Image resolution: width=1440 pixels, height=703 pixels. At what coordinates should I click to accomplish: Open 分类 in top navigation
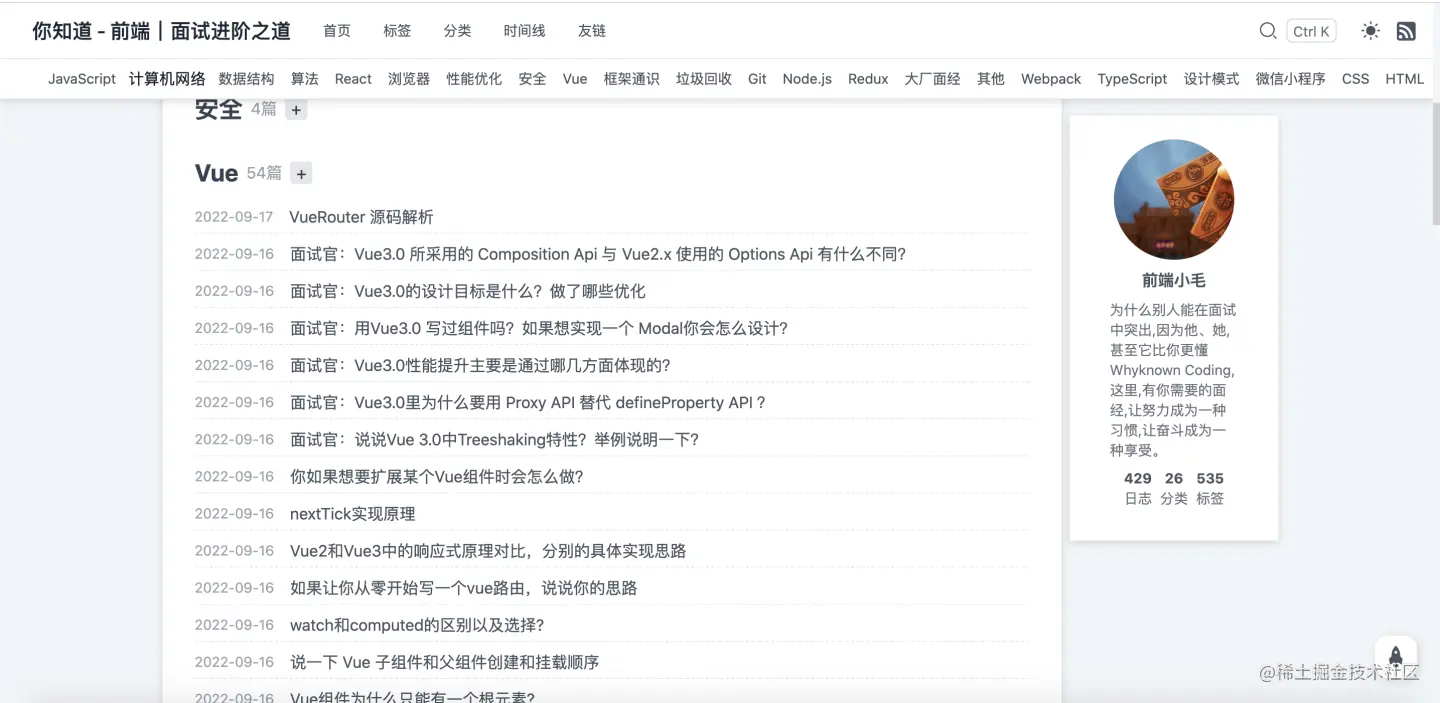click(x=457, y=31)
